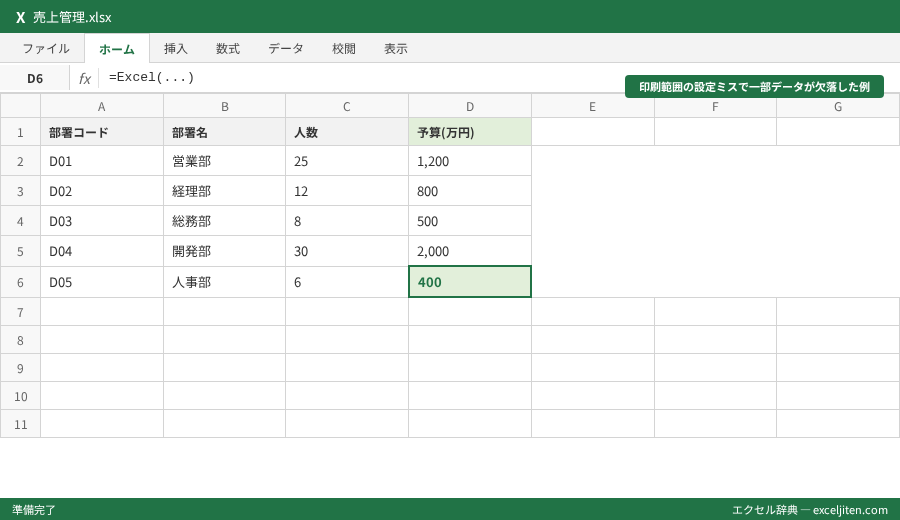Screen dimensions: 900x520
Task: Click the 人数 header cell
Action: (x=347, y=133)
